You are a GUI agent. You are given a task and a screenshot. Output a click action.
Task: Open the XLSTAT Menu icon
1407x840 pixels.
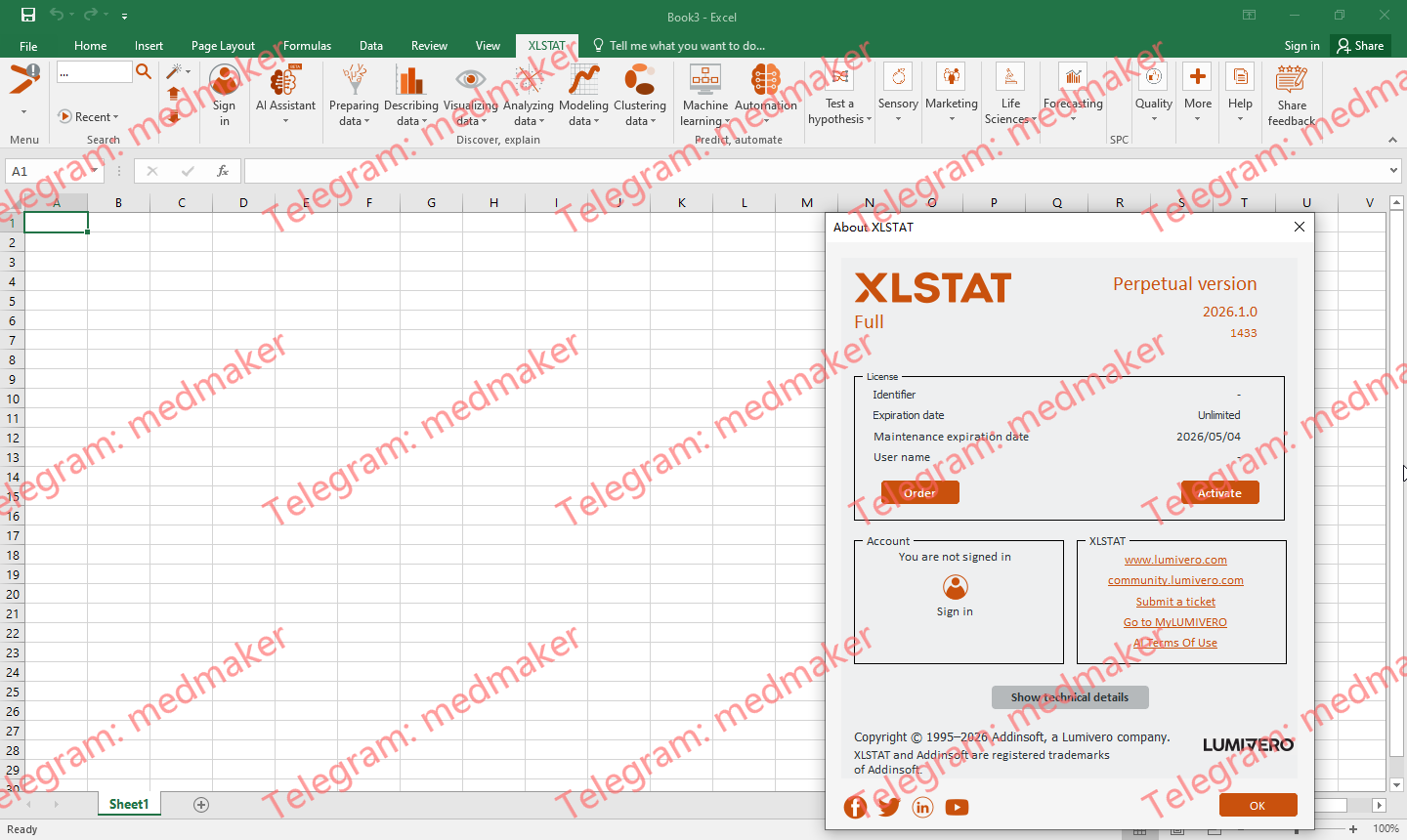tap(24, 80)
